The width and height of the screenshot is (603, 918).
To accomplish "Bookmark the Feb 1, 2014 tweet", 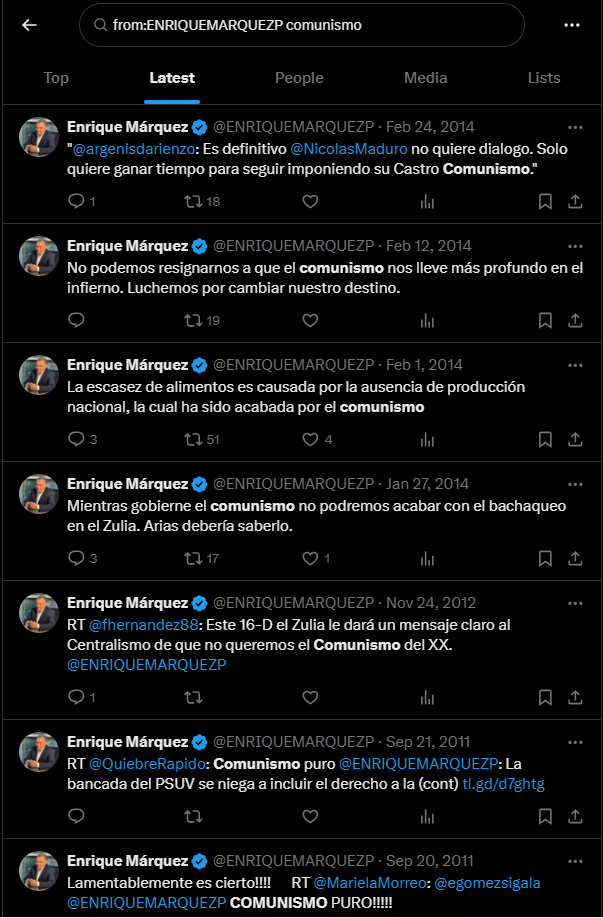I will click(x=545, y=440).
